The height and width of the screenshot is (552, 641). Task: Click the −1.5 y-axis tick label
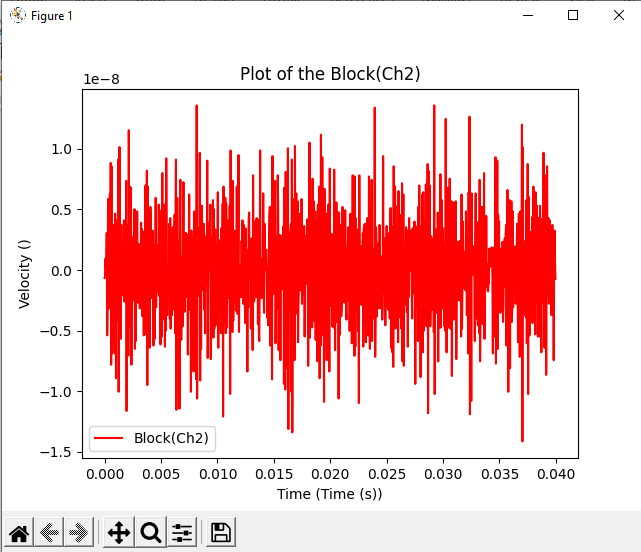[x=56, y=453]
